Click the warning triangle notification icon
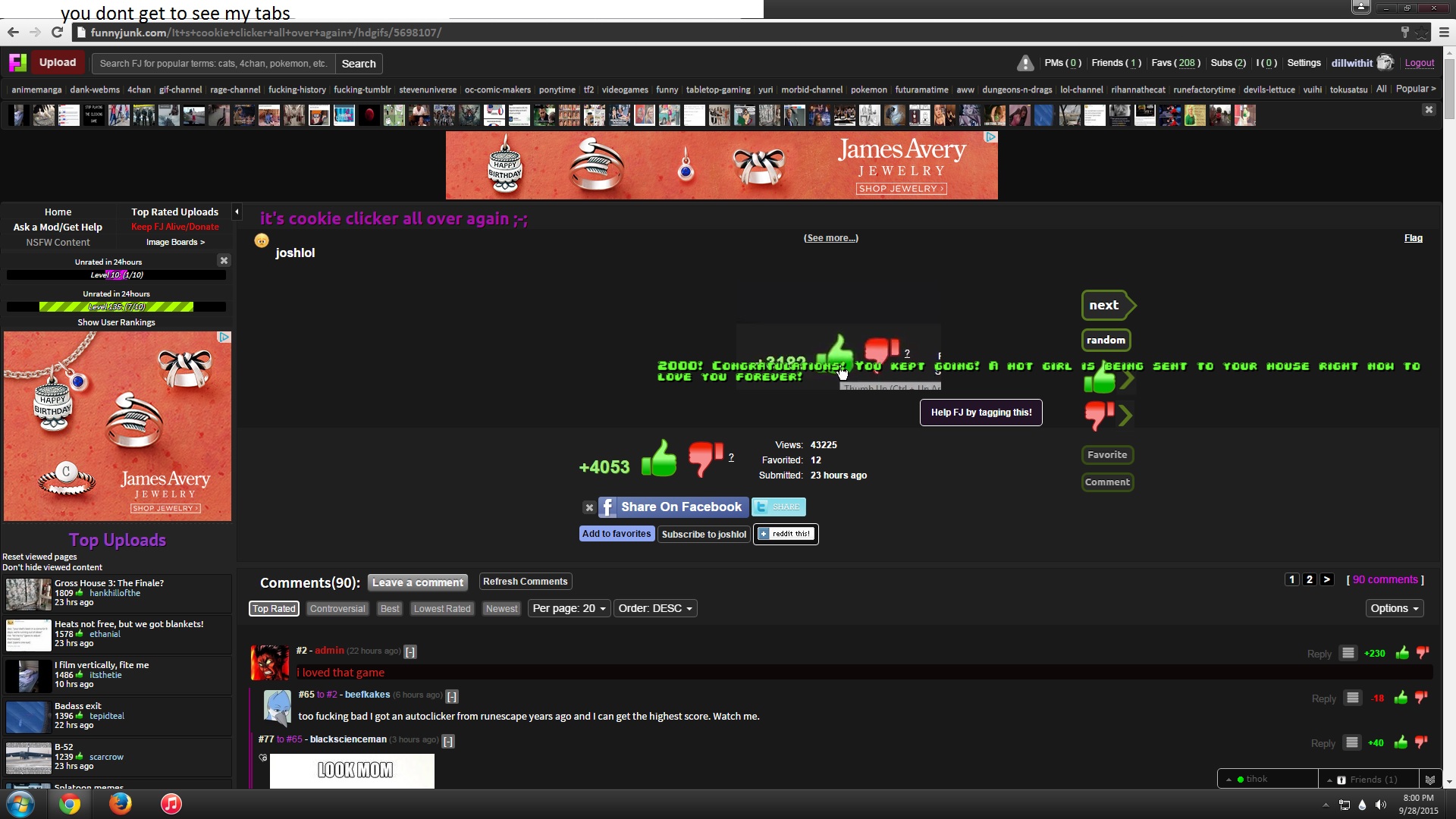Viewport: 1456px width, 819px height. click(1025, 64)
